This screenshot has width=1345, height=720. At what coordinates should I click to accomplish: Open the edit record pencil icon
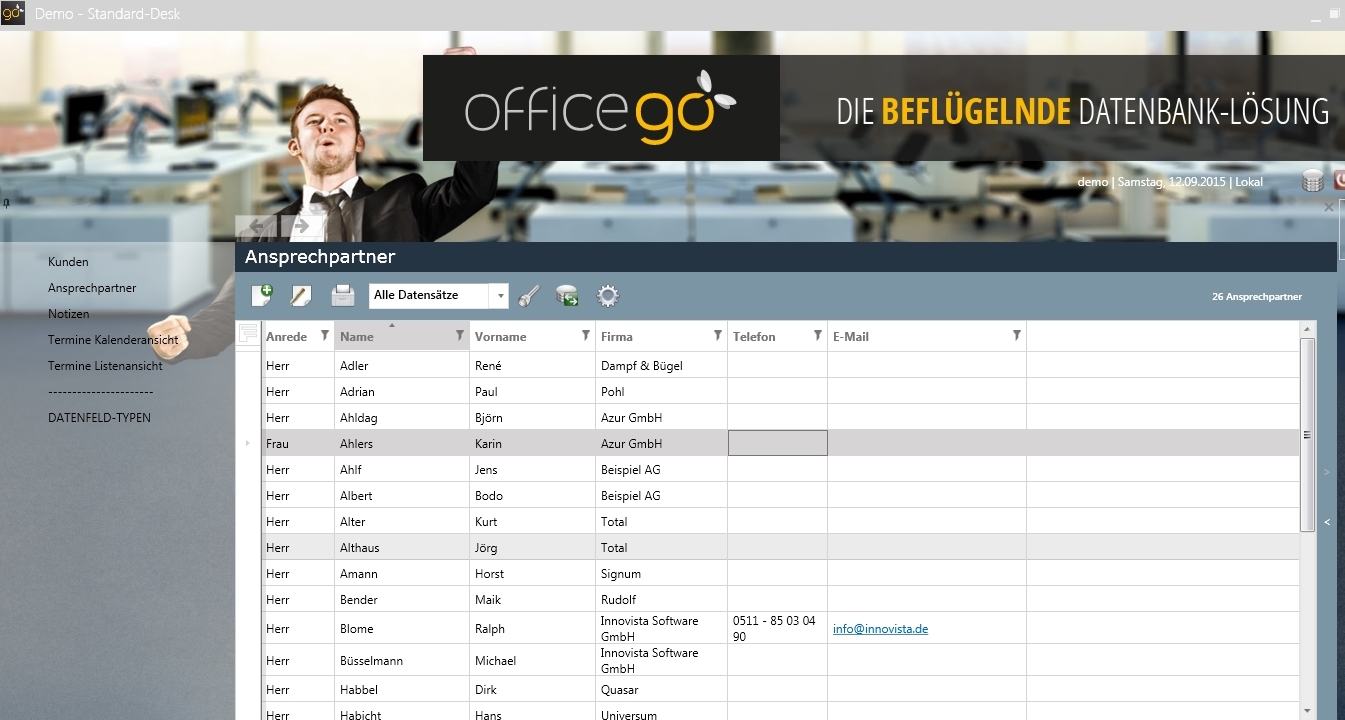(301, 295)
